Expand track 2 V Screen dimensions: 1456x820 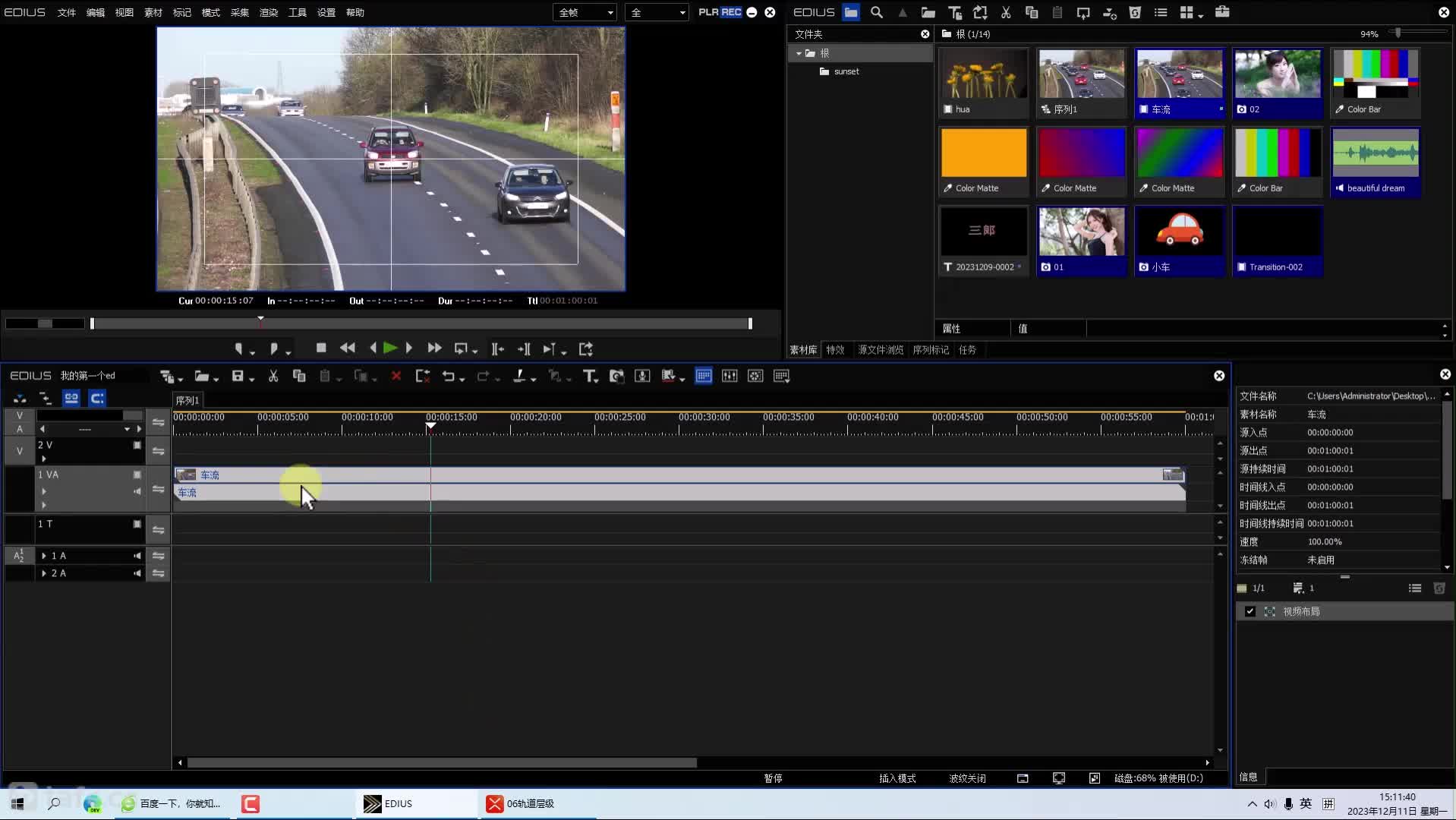click(x=44, y=459)
